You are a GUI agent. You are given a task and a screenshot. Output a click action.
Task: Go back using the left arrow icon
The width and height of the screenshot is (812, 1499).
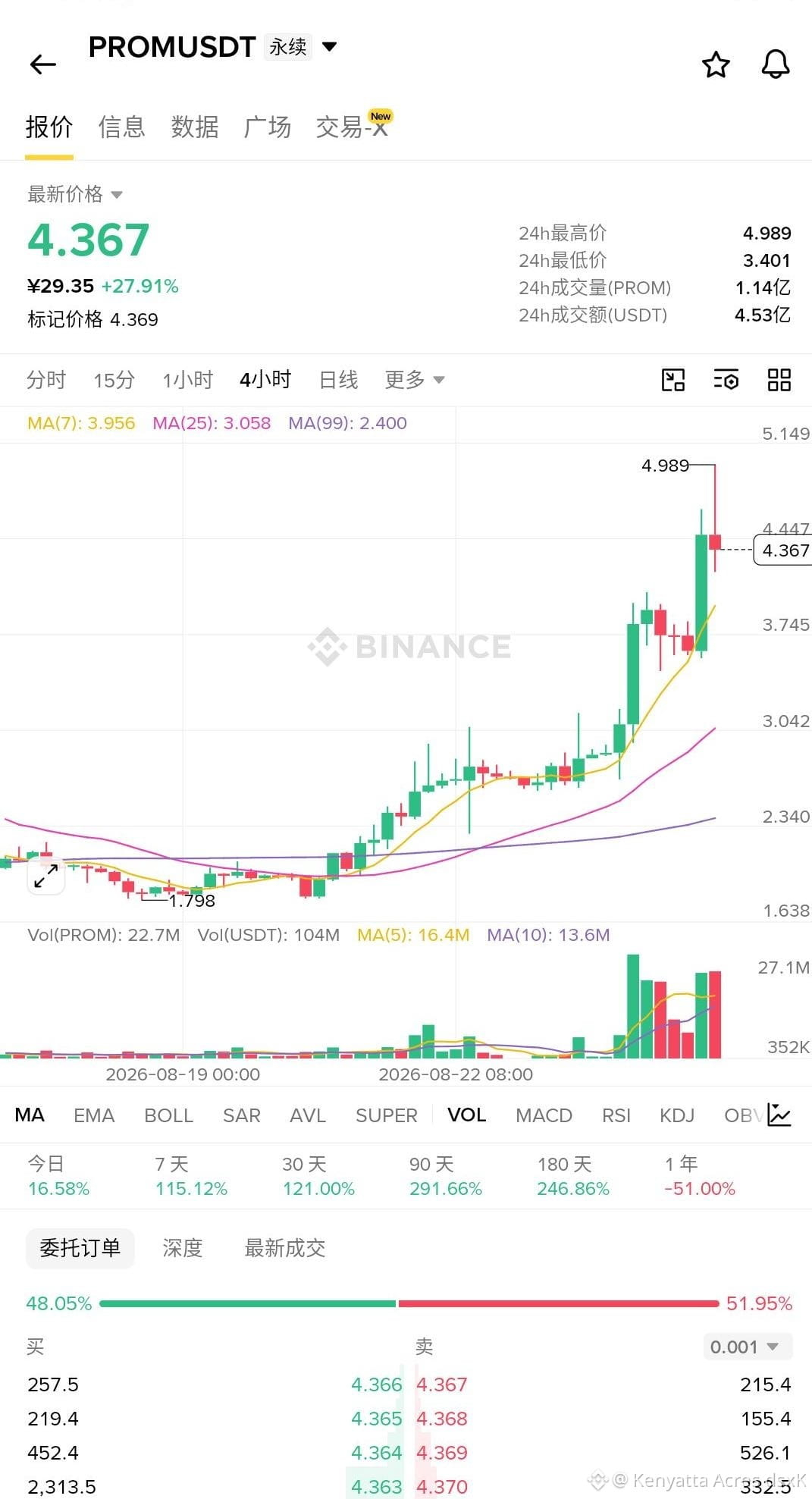tap(43, 64)
